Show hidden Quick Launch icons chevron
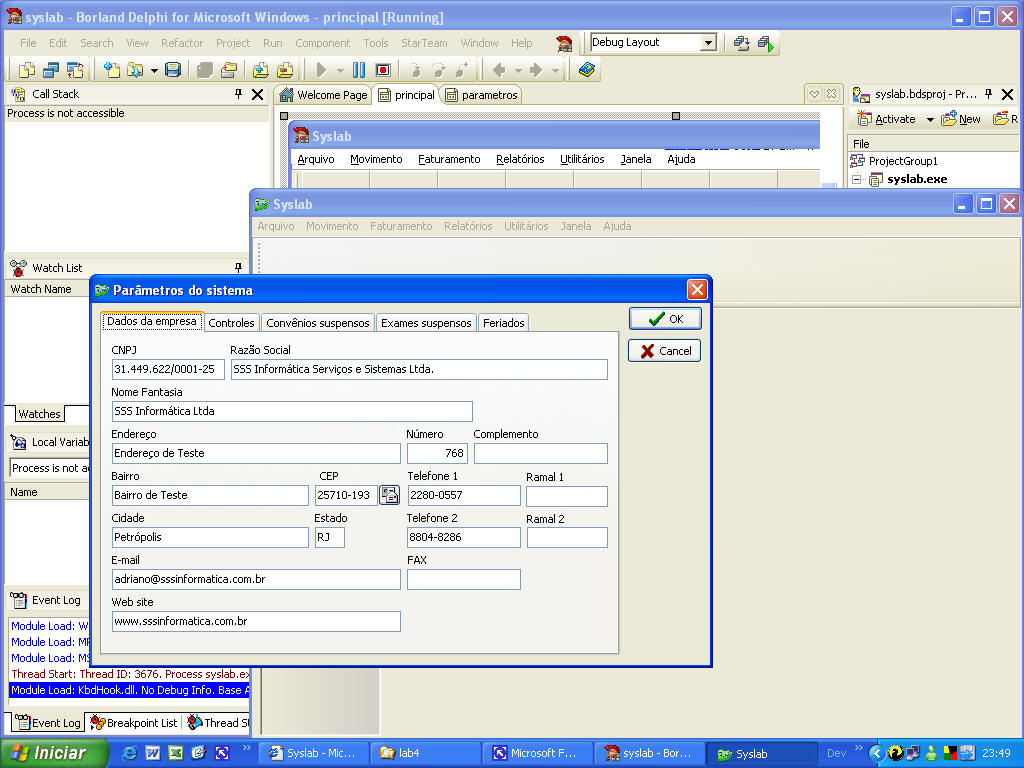Image resolution: width=1024 pixels, height=768 pixels. click(246, 748)
